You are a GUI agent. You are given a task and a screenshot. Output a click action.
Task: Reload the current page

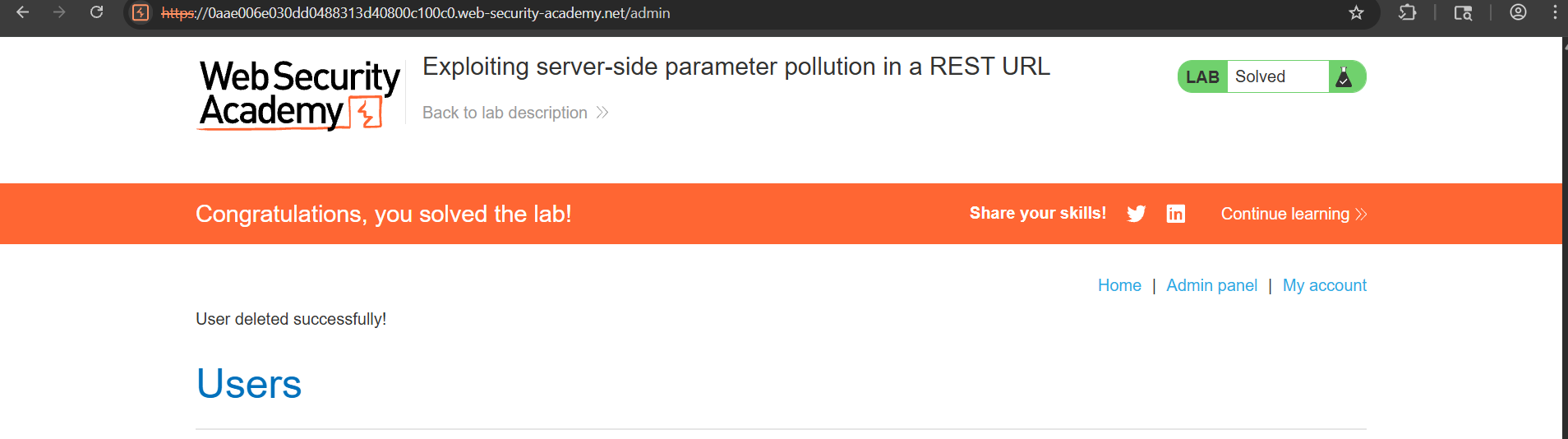(96, 12)
